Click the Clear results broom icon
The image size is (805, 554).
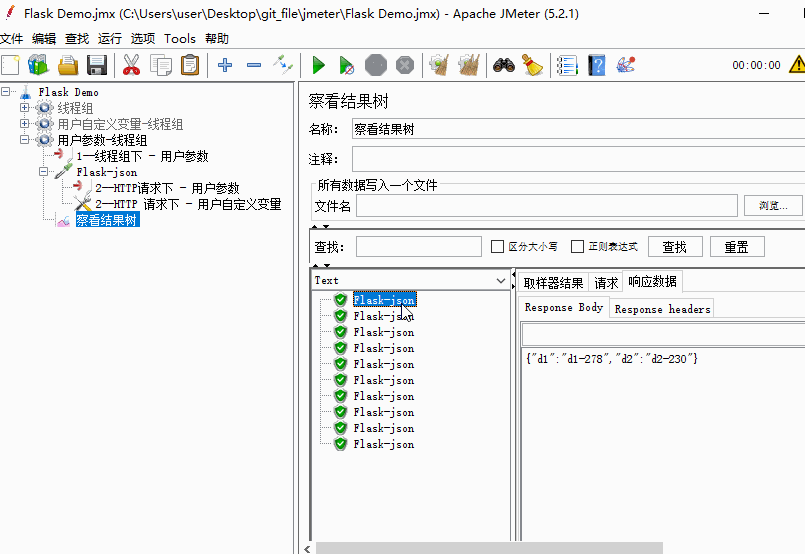(439, 65)
